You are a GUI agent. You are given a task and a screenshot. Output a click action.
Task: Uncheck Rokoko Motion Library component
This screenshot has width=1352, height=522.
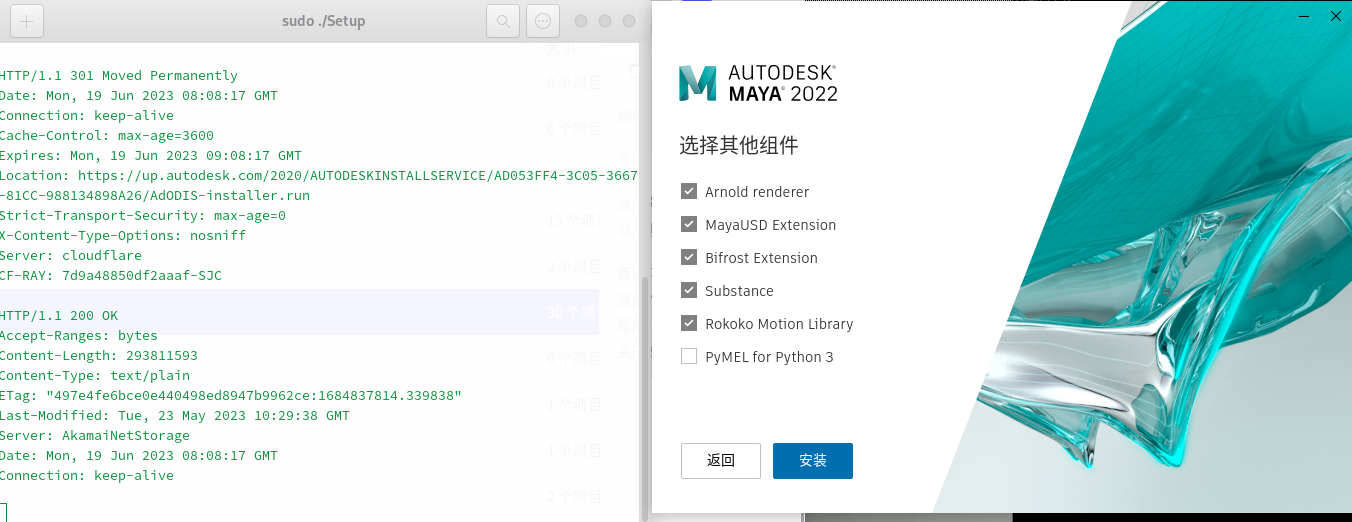(x=689, y=323)
